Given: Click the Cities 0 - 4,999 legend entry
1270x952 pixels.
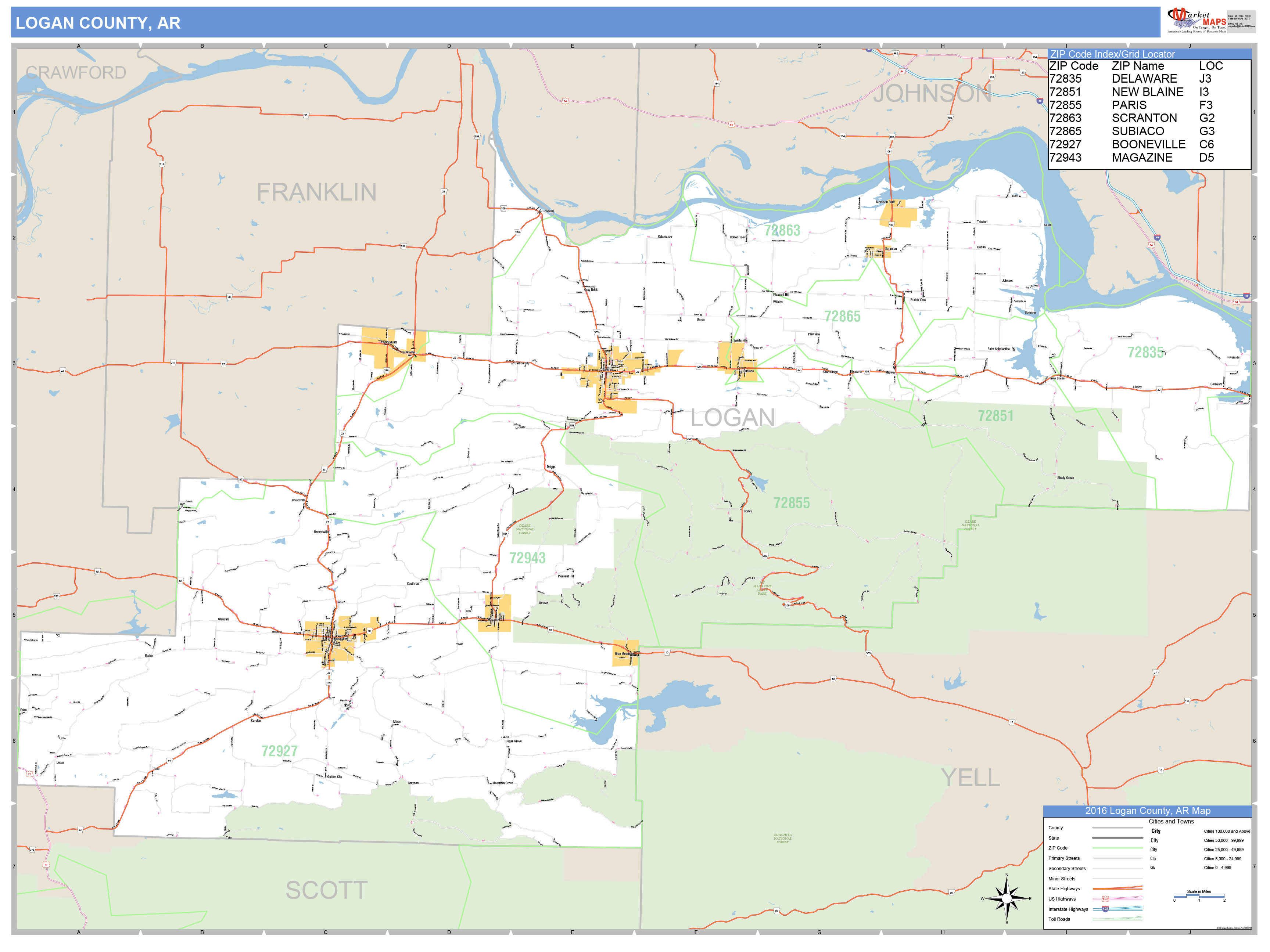Looking at the screenshot, I should 1217,868.
